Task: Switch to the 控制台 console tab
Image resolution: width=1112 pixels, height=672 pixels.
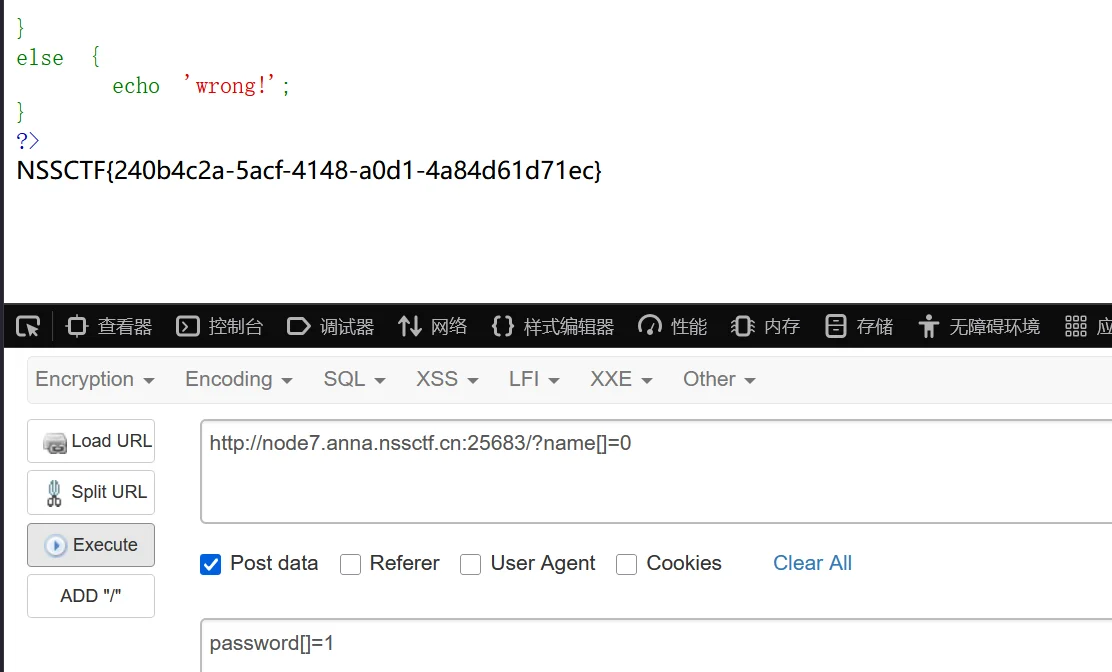Action: tap(220, 326)
